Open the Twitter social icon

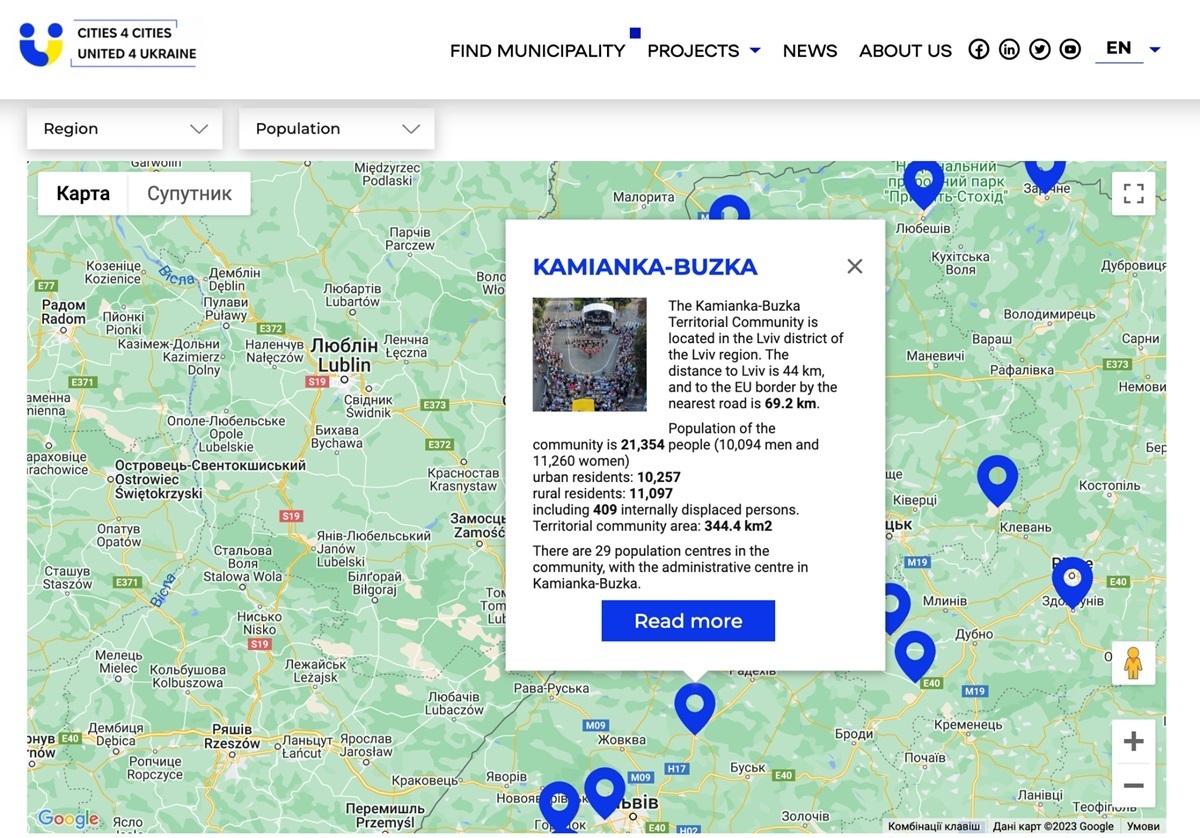coord(1040,50)
